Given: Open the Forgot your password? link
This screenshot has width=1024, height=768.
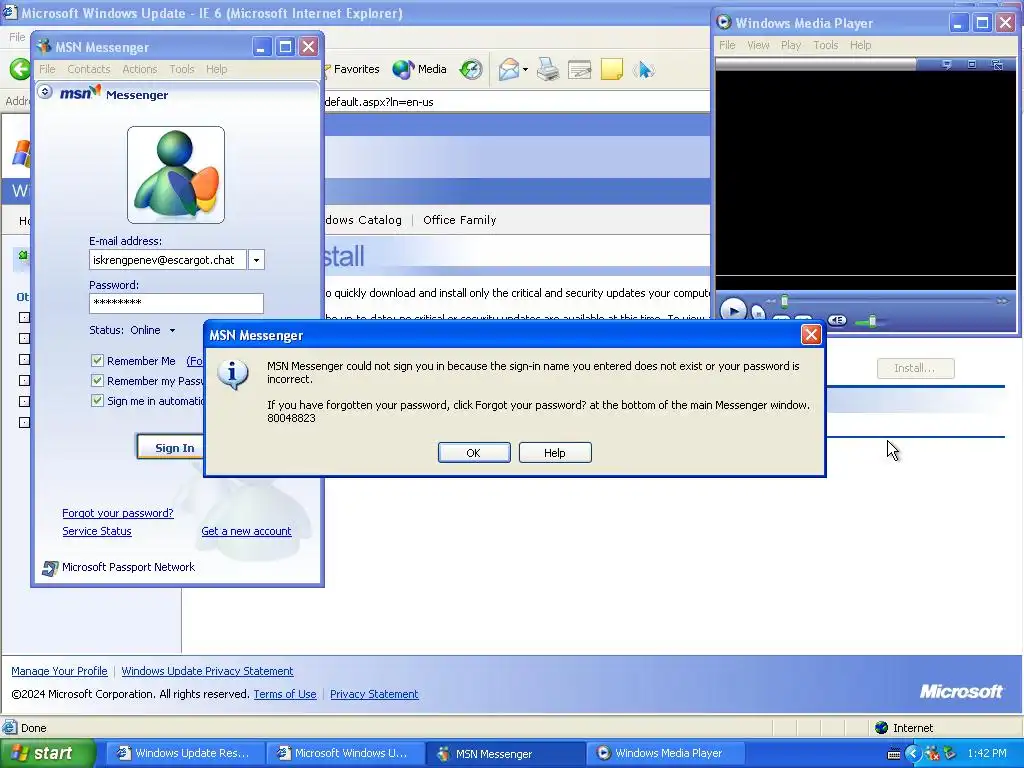Looking at the screenshot, I should [x=118, y=513].
